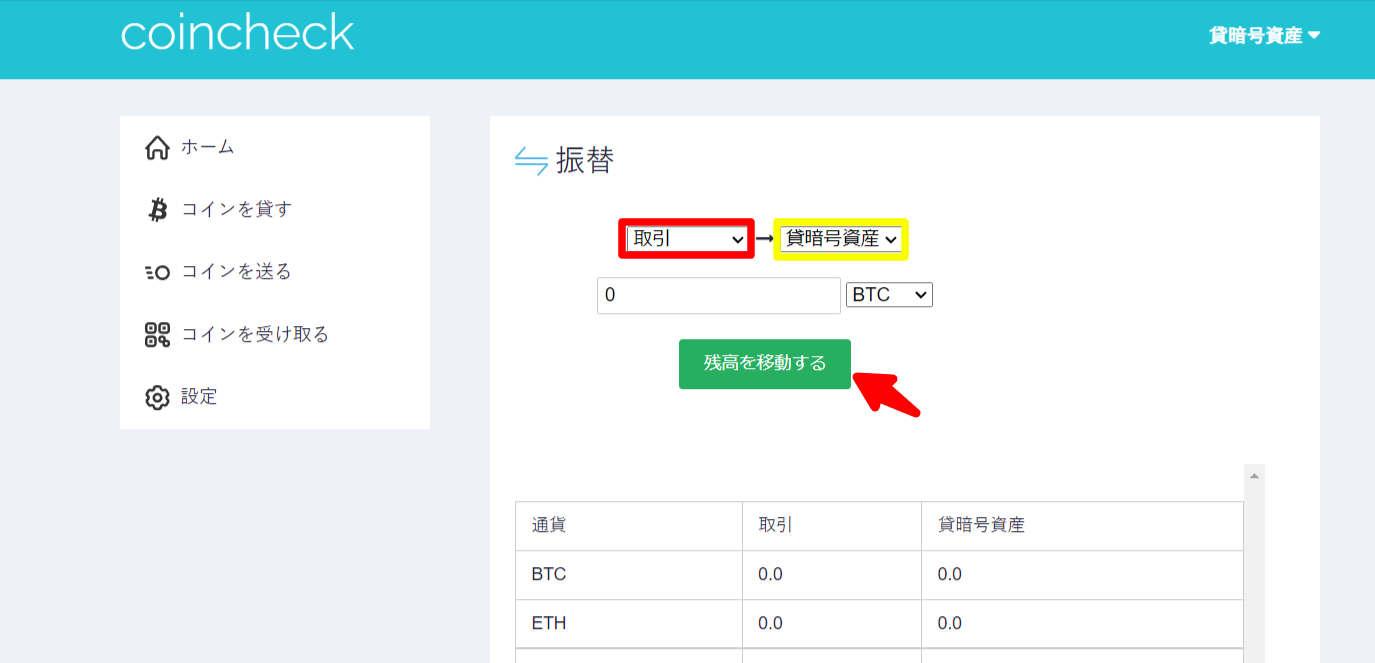This screenshot has height=663, width=1375.
Task: Click the 残高を移動する button
Action: pyautogui.click(x=764, y=364)
